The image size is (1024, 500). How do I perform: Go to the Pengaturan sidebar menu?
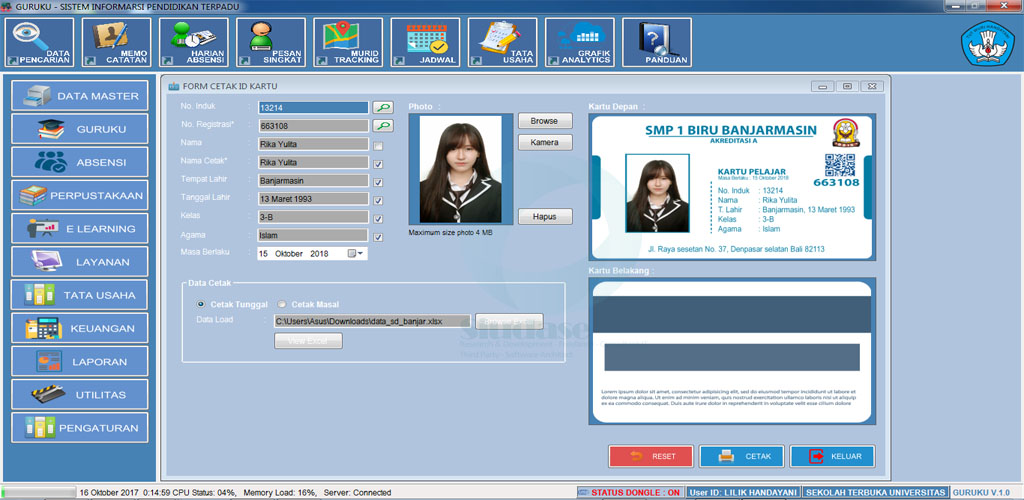80,427
